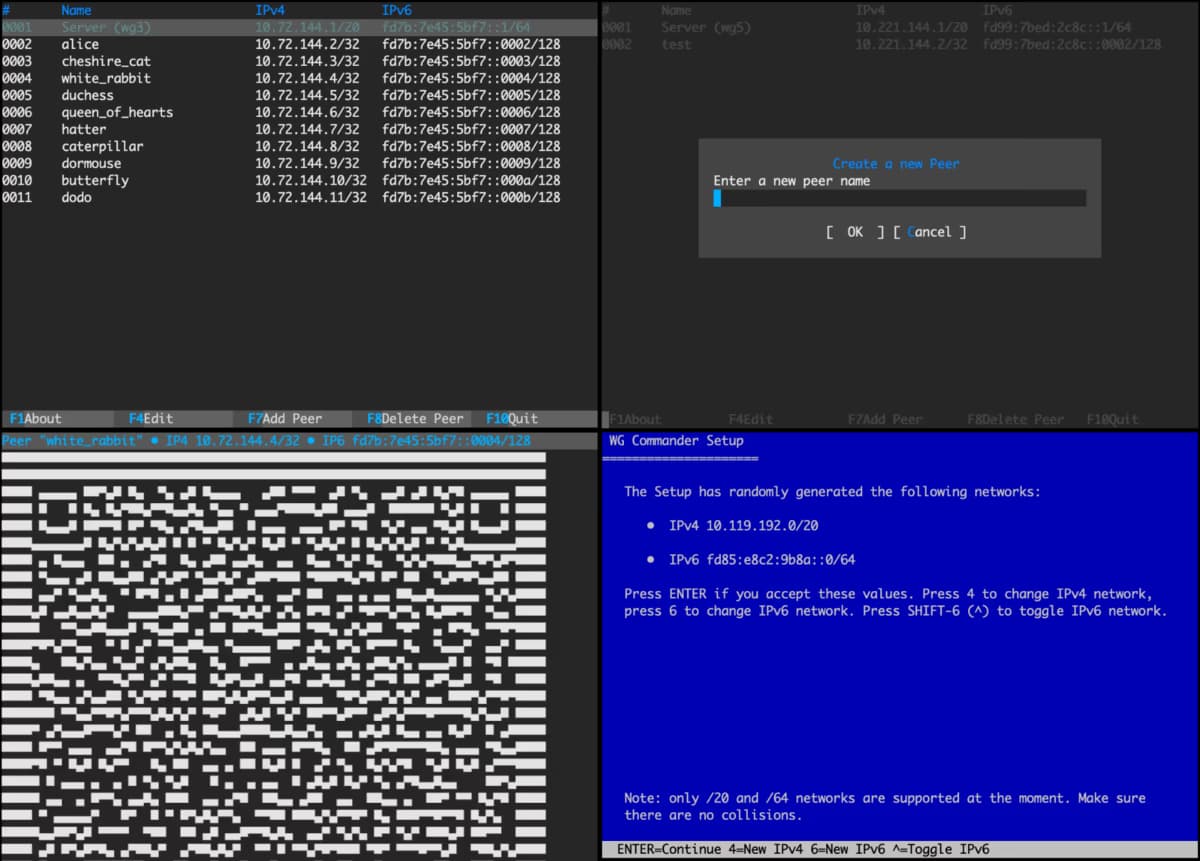This screenshot has width=1200, height=861.
Task: Click the white_rabbit peer QR code
Action: click(274, 655)
